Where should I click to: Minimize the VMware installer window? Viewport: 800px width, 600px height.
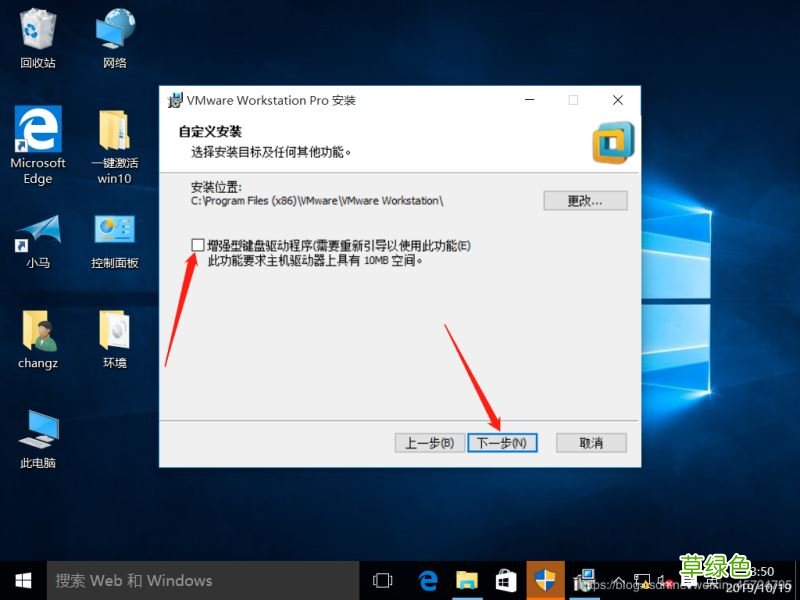(530, 100)
